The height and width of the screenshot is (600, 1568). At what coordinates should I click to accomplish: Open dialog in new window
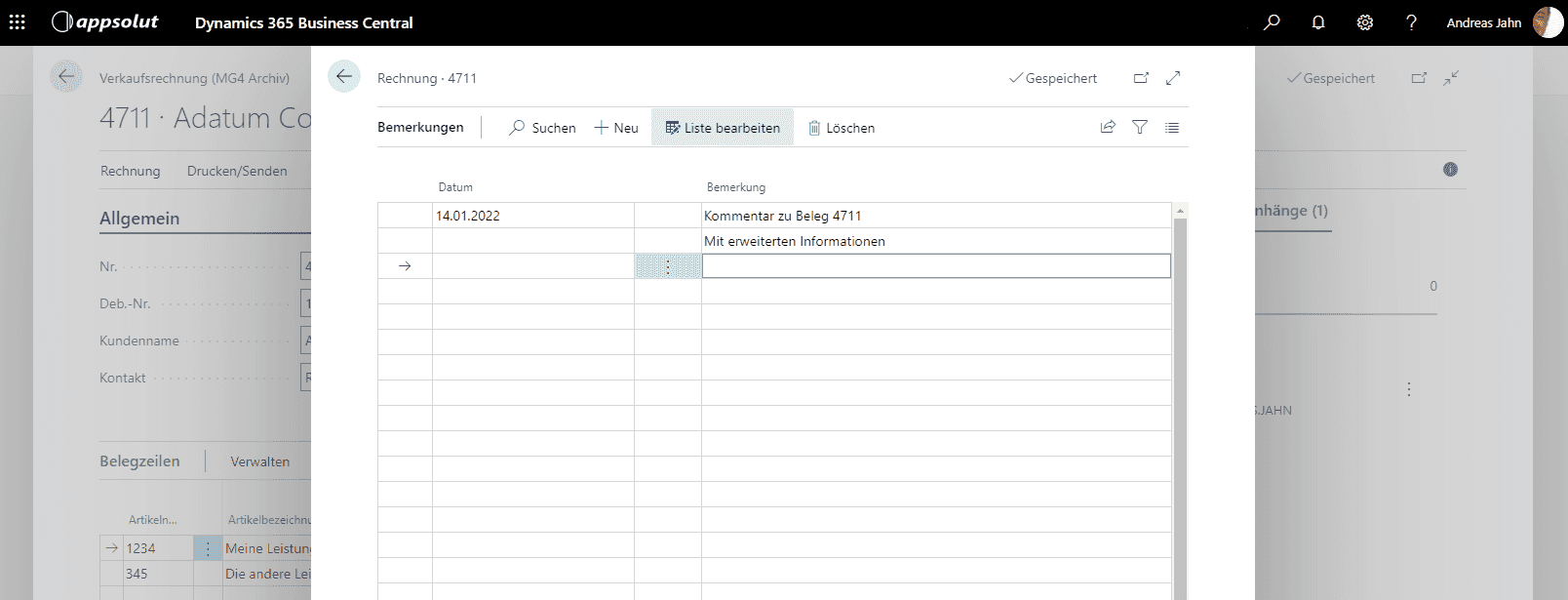(1141, 78)
